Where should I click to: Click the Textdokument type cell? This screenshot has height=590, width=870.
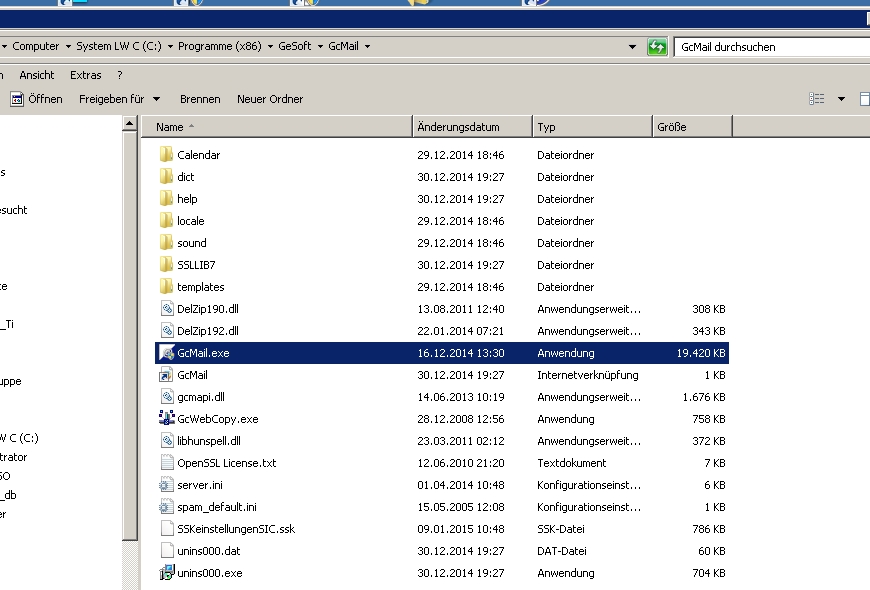coord(571,463)
